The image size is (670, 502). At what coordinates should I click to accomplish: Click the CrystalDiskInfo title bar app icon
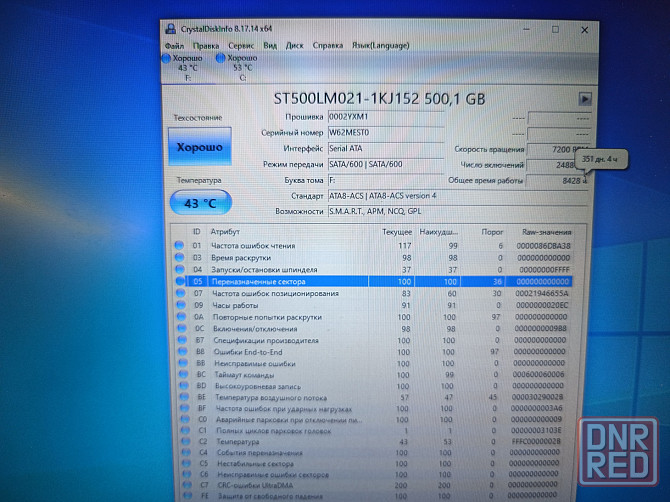[171, 29]
